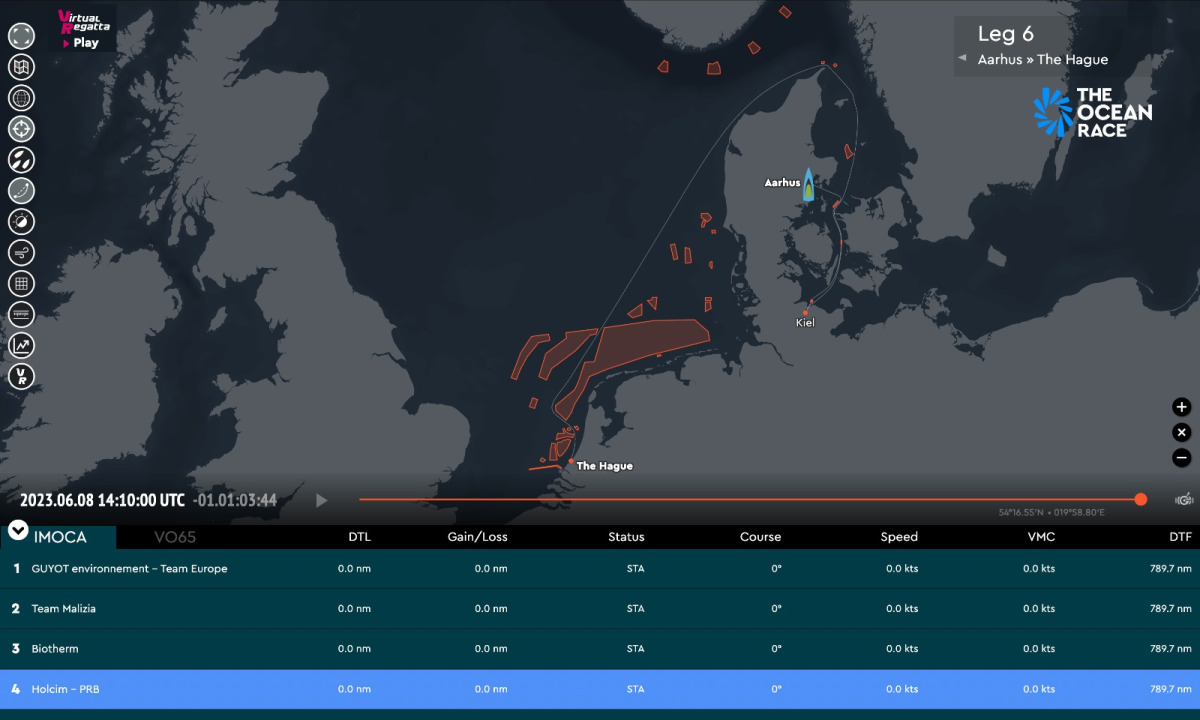The width and height of the screenshot is (1200, 720).
Task: Zoom in with the plus button
Action: [x=1181, y=407]
